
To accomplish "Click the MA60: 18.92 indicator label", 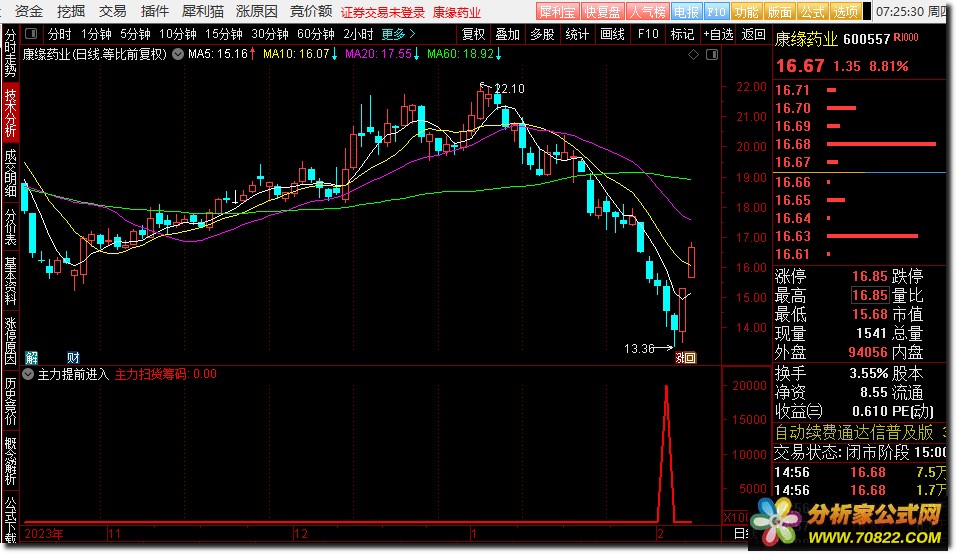I will (464, 54).
